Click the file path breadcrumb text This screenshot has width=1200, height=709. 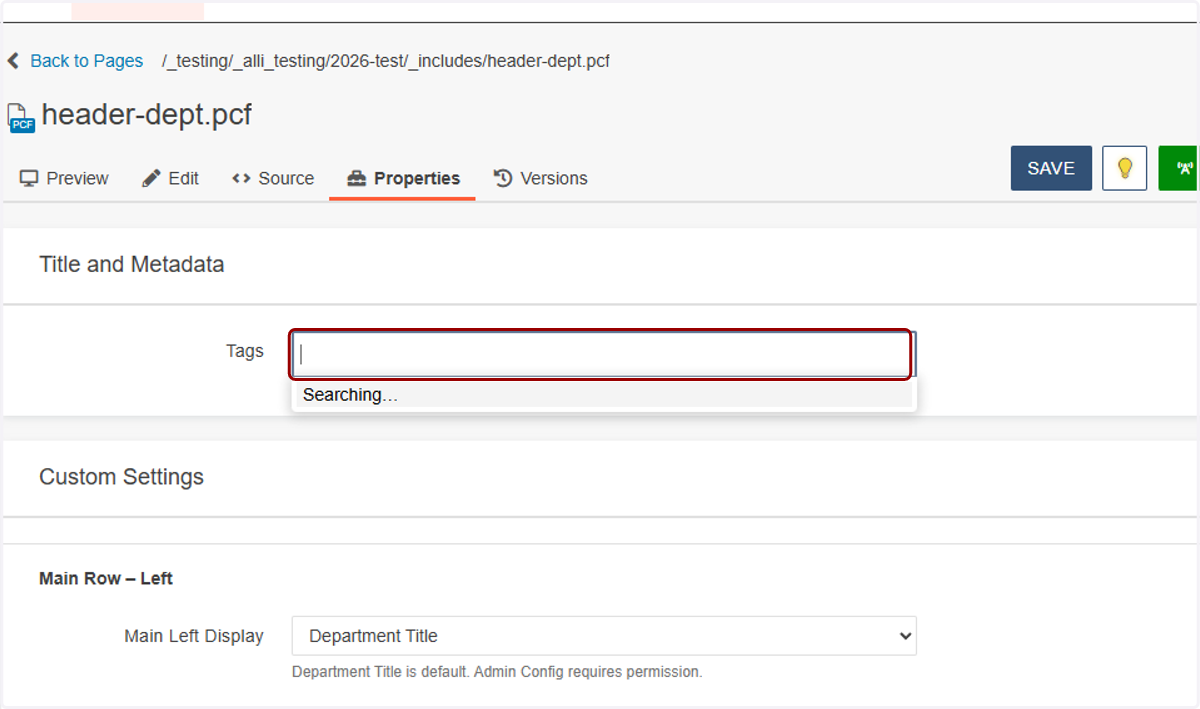point(386,61)
